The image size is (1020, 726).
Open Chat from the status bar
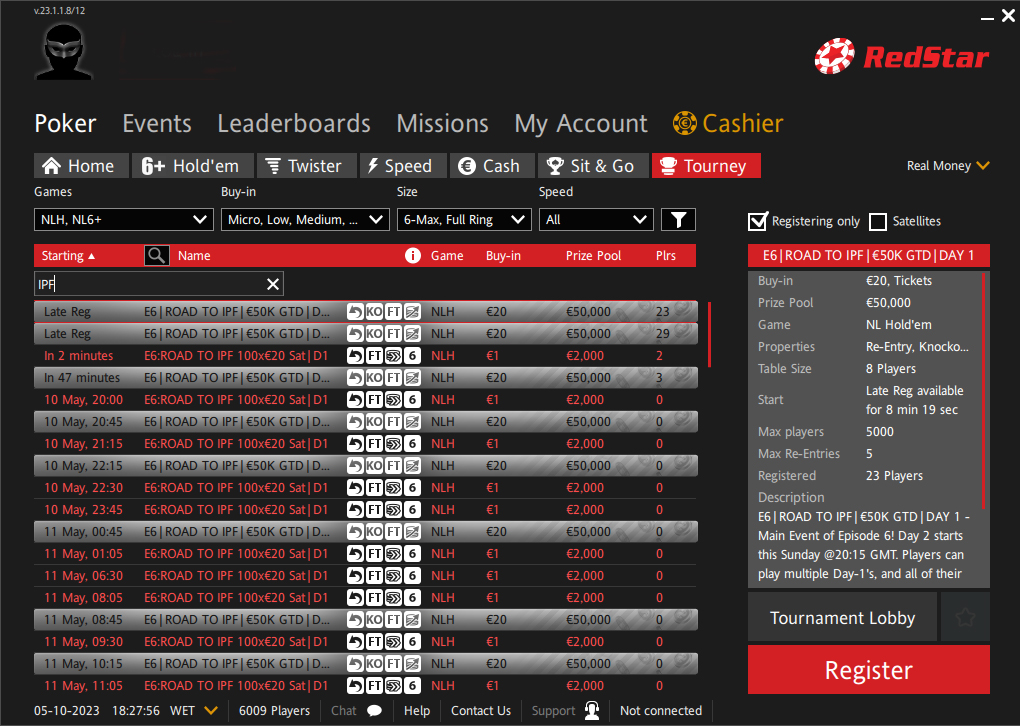pyautogui.click(x=356, y=710)
